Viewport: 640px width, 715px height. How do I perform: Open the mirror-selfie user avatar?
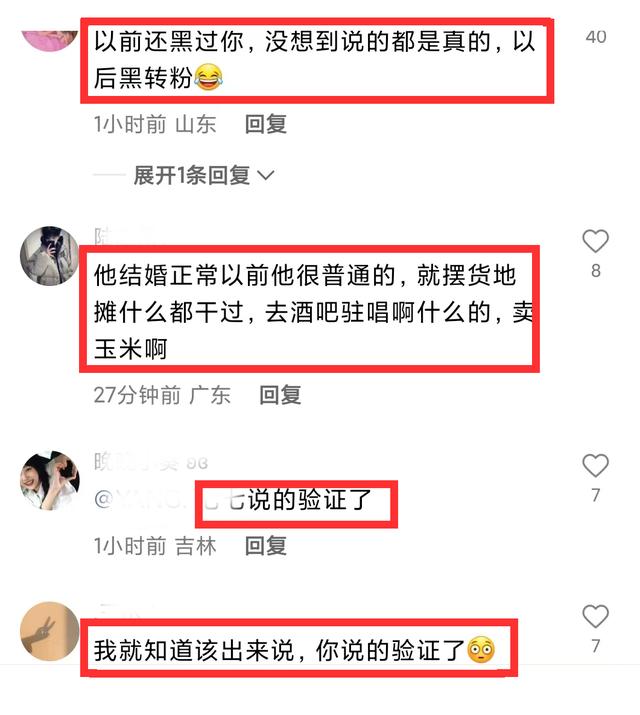[50, 256]
